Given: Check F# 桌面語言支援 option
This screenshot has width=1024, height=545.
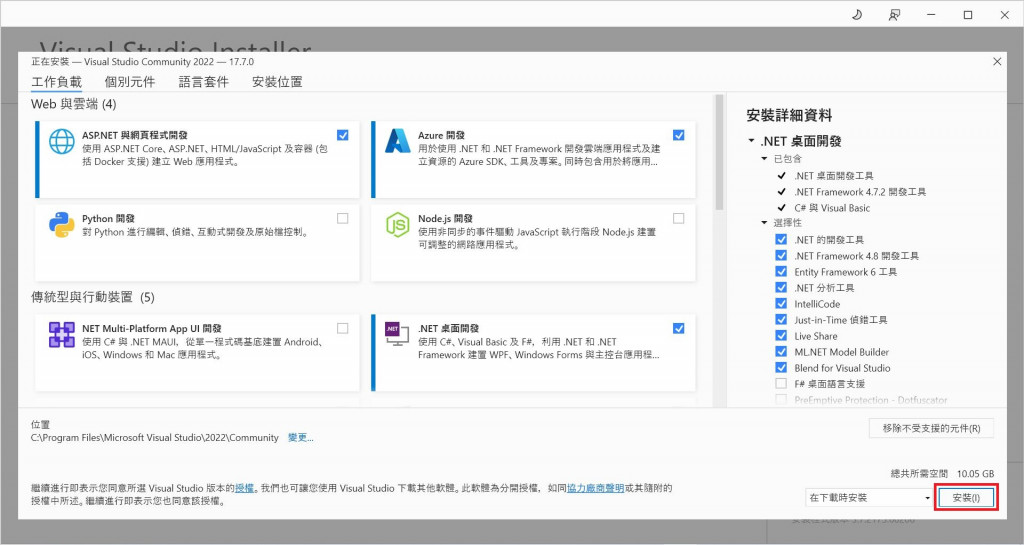Looking at the screenshot, I should (x=781, y=383).
